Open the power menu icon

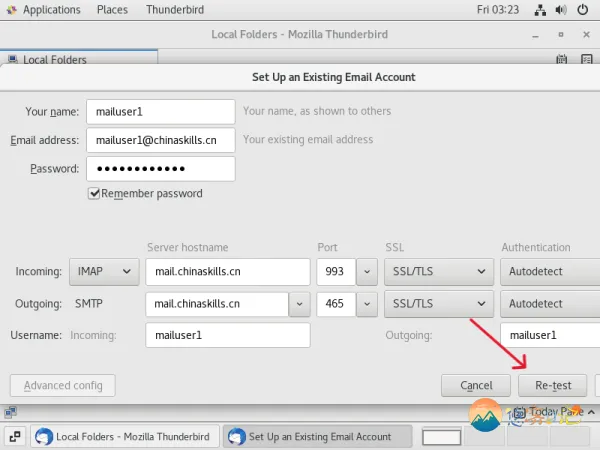pos(584,9)
